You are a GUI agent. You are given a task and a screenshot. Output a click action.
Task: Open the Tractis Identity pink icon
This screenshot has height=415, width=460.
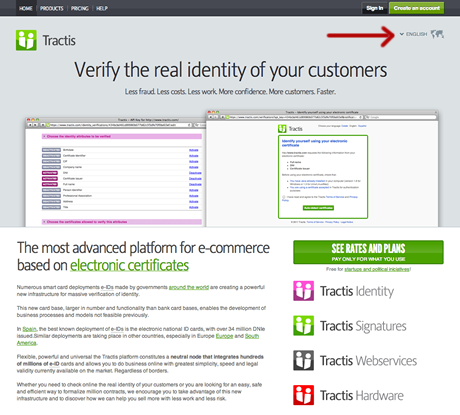click(x=303, y=291)
